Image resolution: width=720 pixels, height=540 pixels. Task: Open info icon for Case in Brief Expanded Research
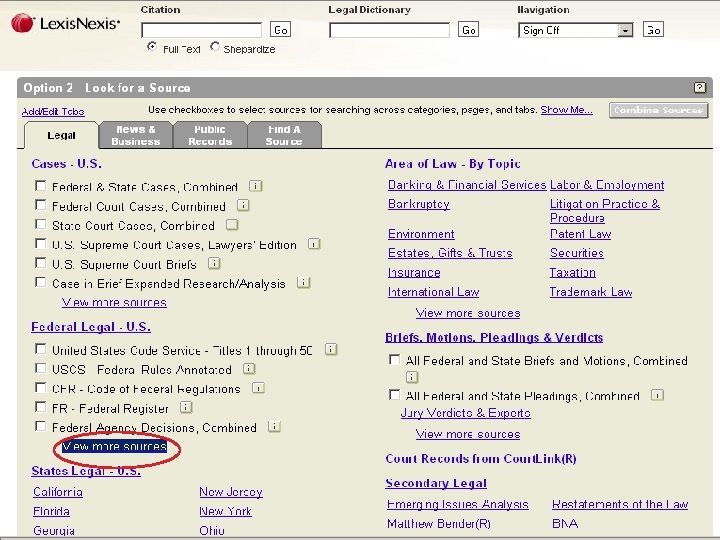[x=304, y=282]
